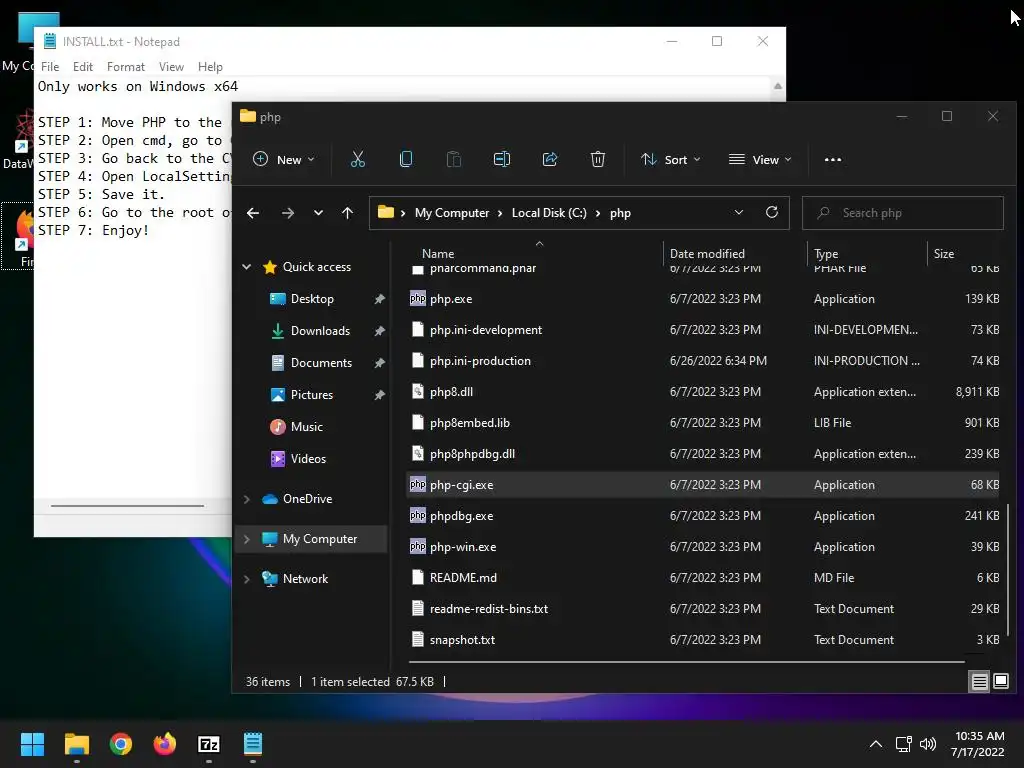Open Notepad File menu
Image resolution: width=1024 pixels, height=768 pixels.
(50, 67)
